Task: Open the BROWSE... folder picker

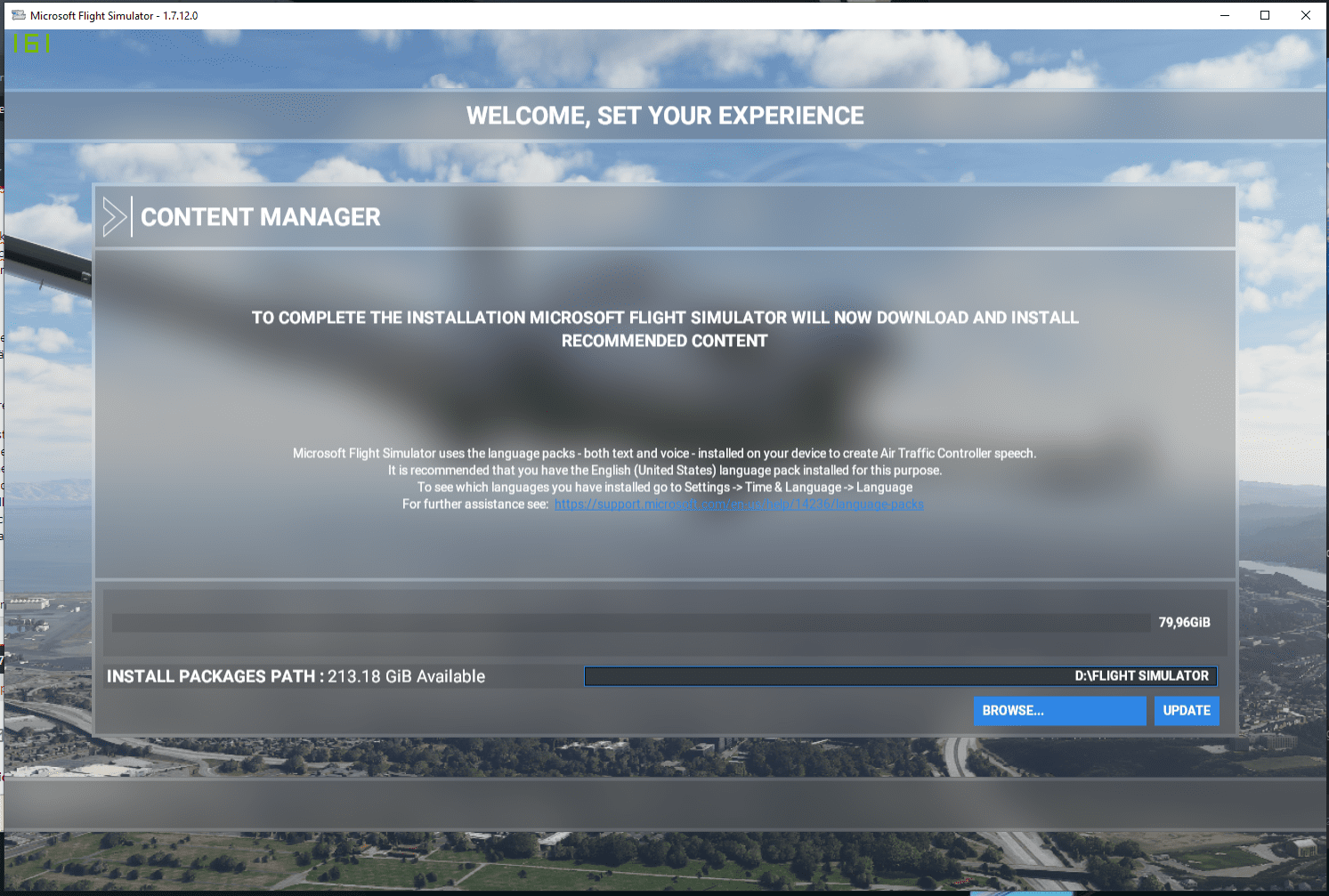Action: (1059, 711)
